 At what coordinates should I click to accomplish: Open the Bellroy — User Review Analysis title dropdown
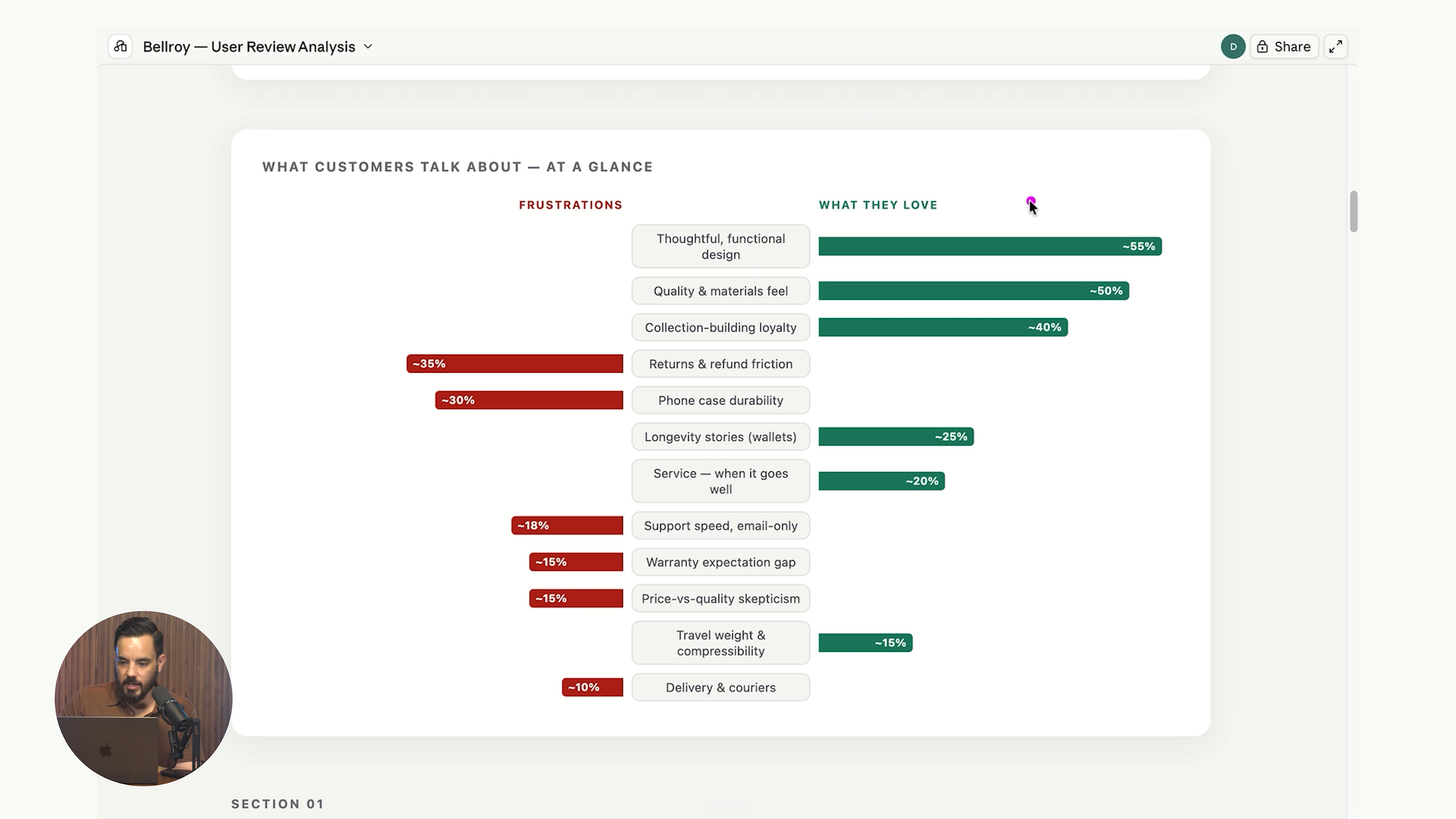click(257, 47)
